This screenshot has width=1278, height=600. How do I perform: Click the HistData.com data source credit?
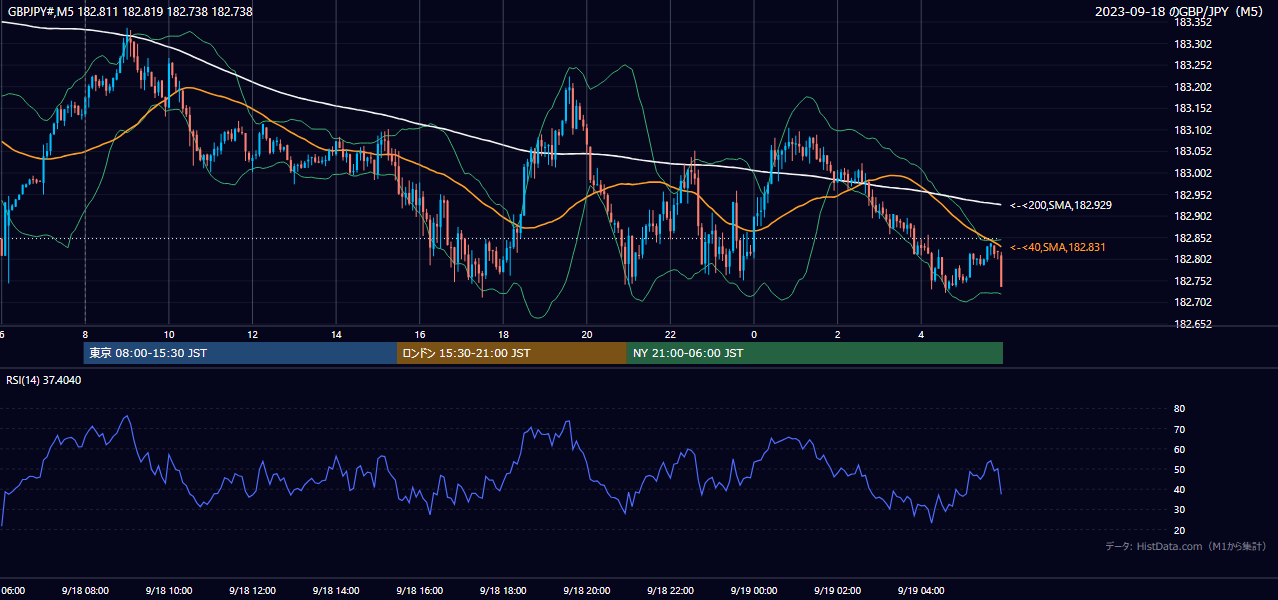(x=1185, y=546)
